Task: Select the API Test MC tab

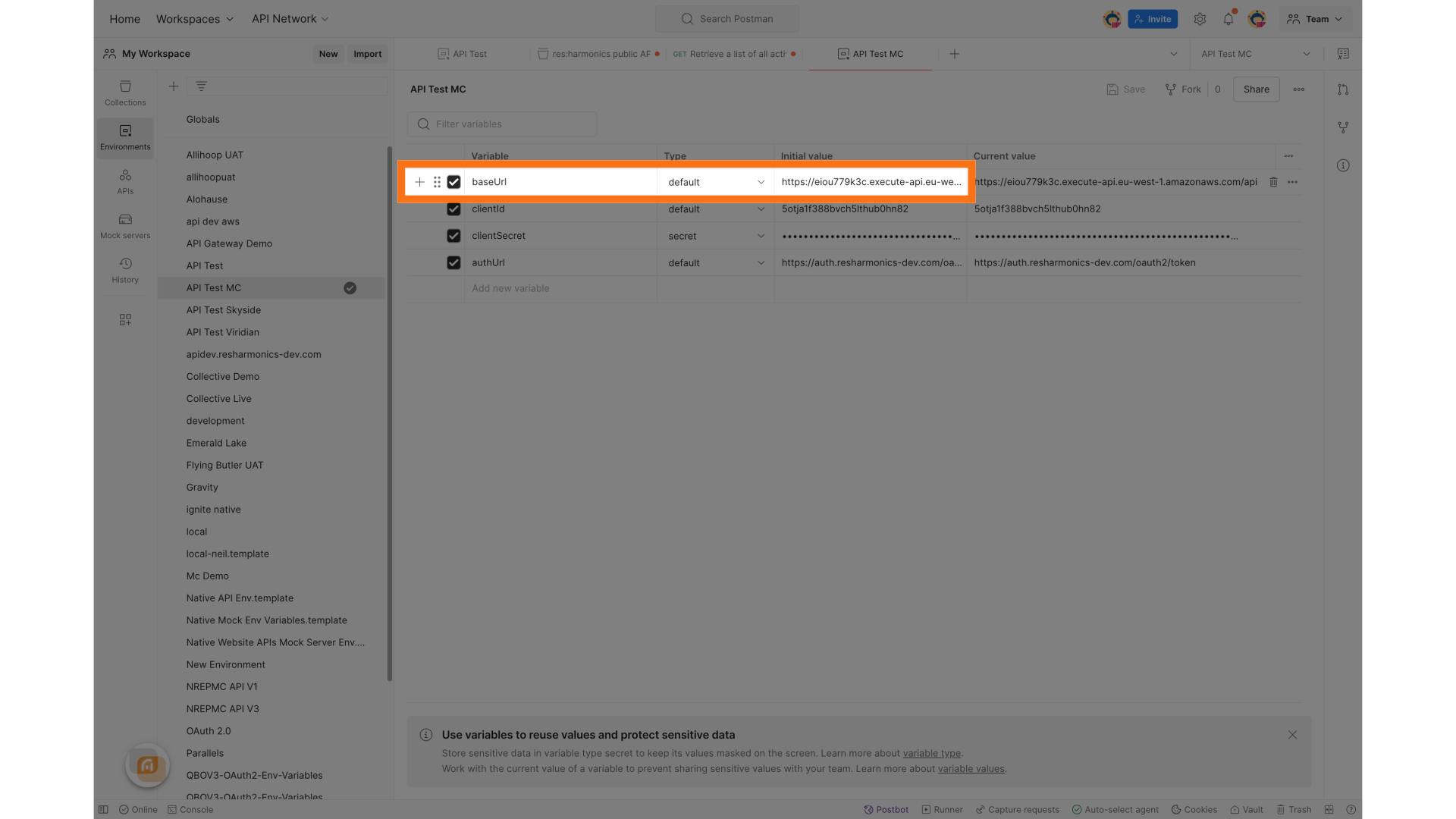Action: (871, 54)
